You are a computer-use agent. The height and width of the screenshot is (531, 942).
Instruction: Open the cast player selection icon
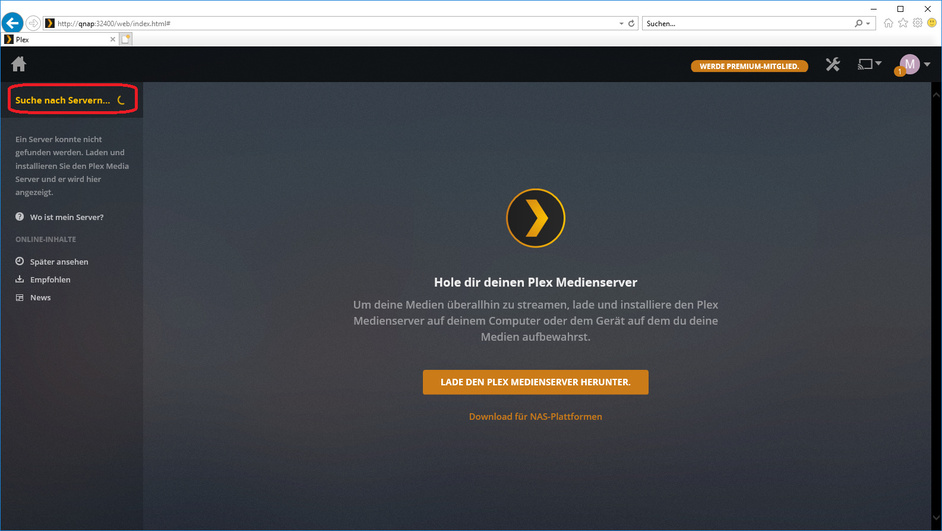click(x=865, y=64)
